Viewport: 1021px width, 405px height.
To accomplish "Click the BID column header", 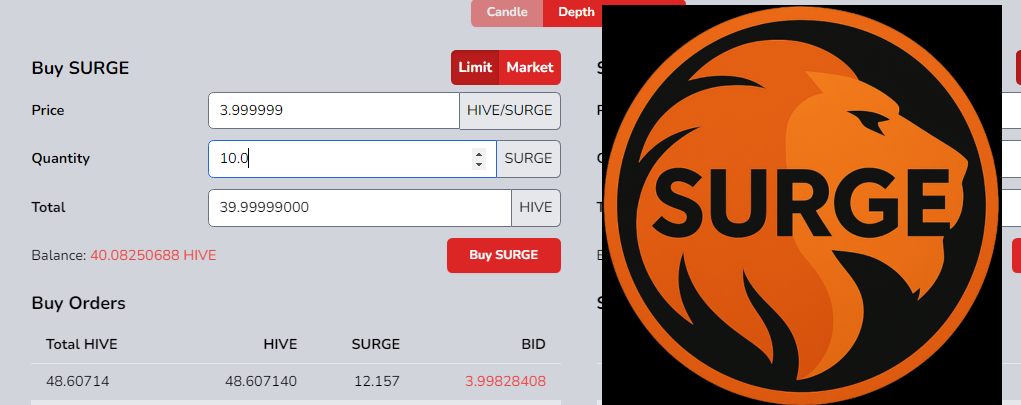I will pos(533,344).
